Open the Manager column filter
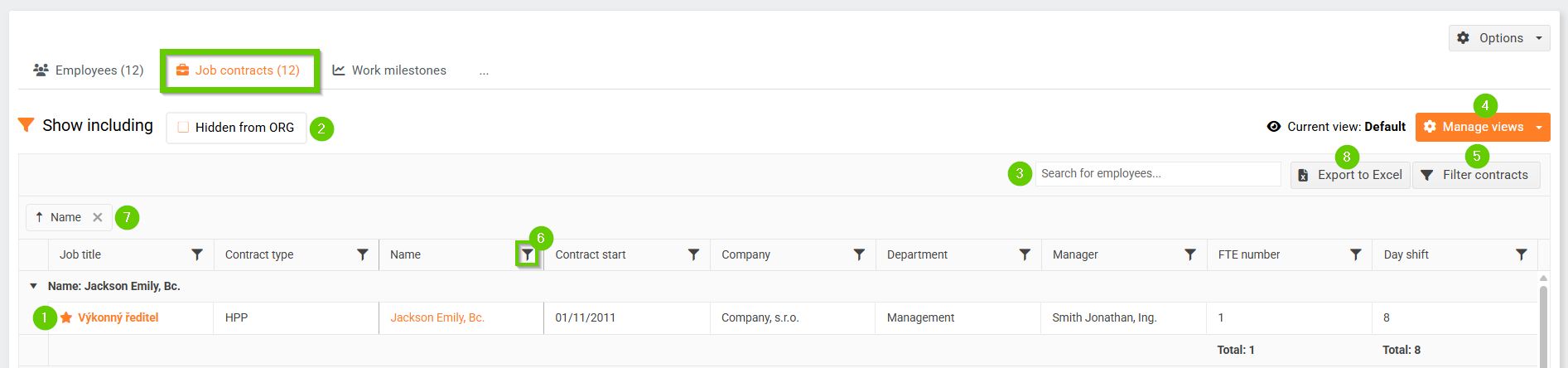 (1190, 254)
